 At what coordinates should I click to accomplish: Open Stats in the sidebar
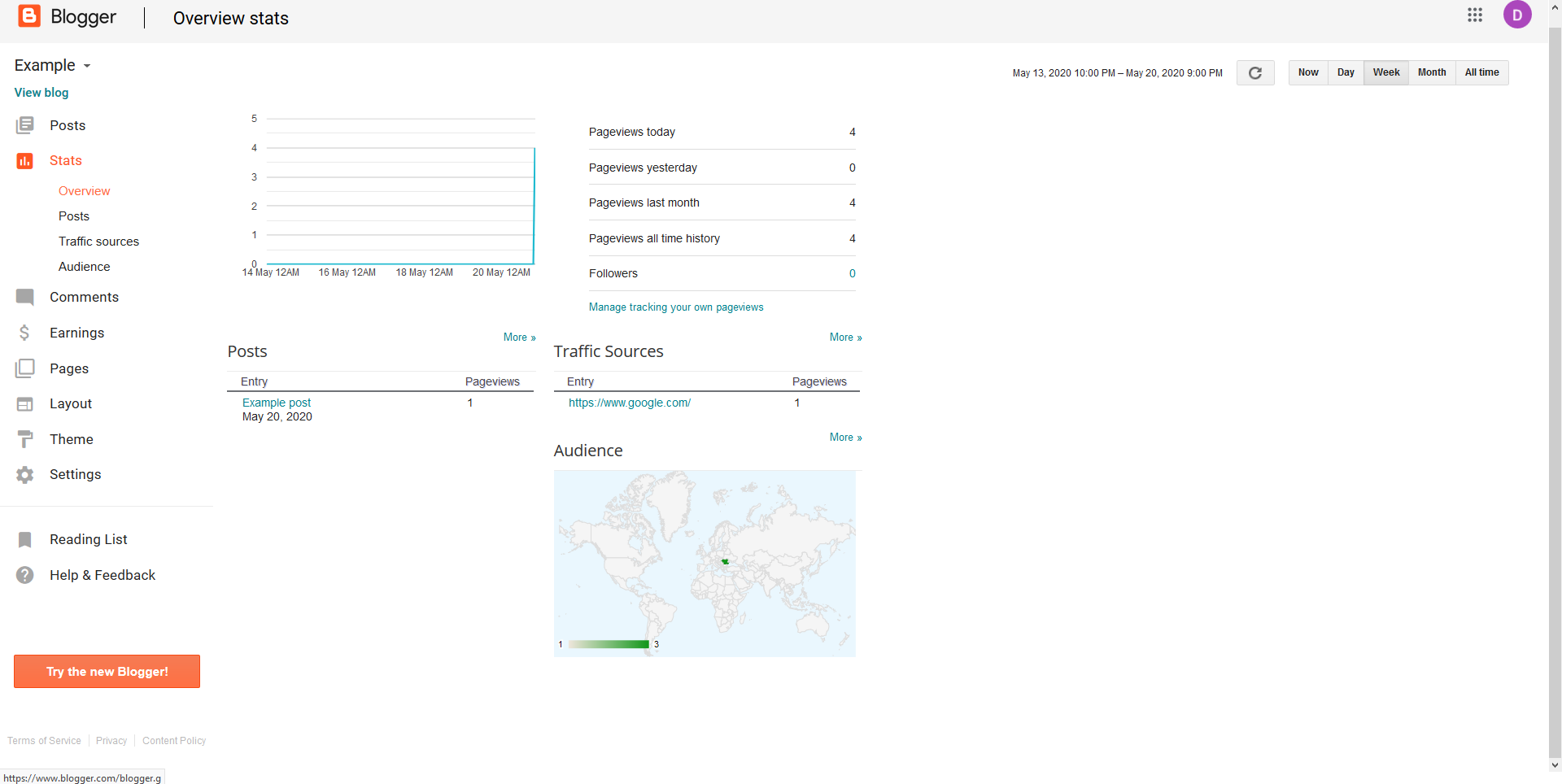point(66,161)
